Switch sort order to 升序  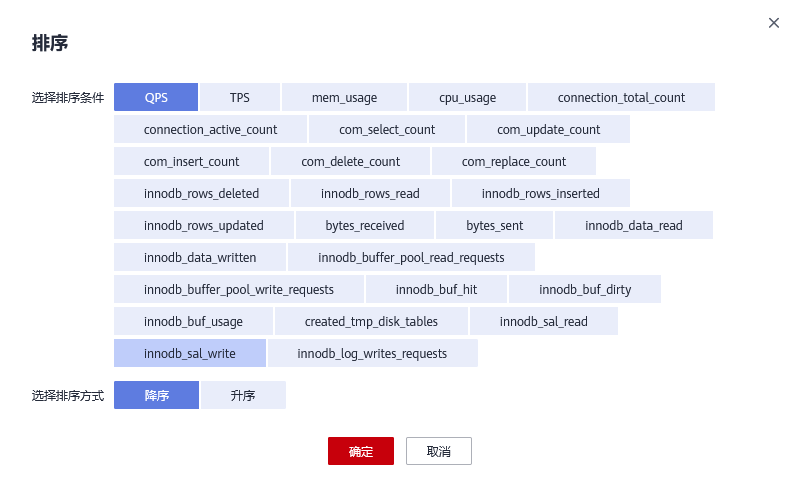(x=243, y=395)
